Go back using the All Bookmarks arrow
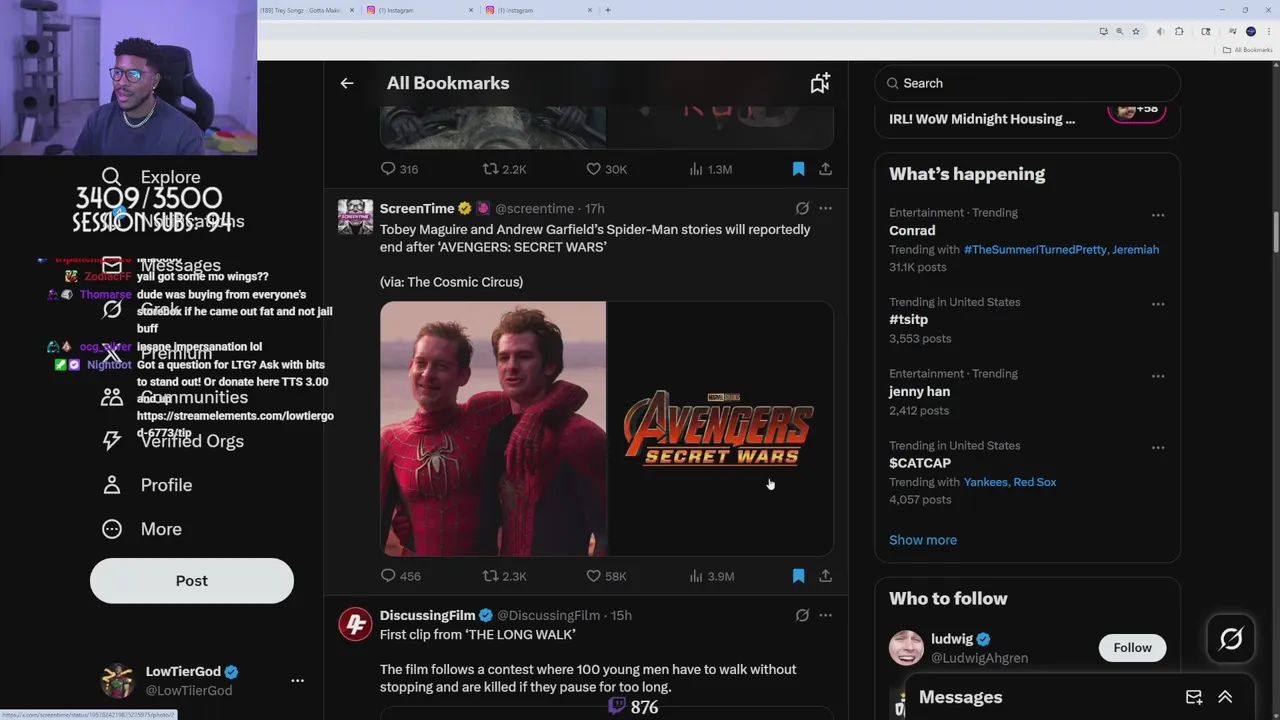 click(347, 83)
